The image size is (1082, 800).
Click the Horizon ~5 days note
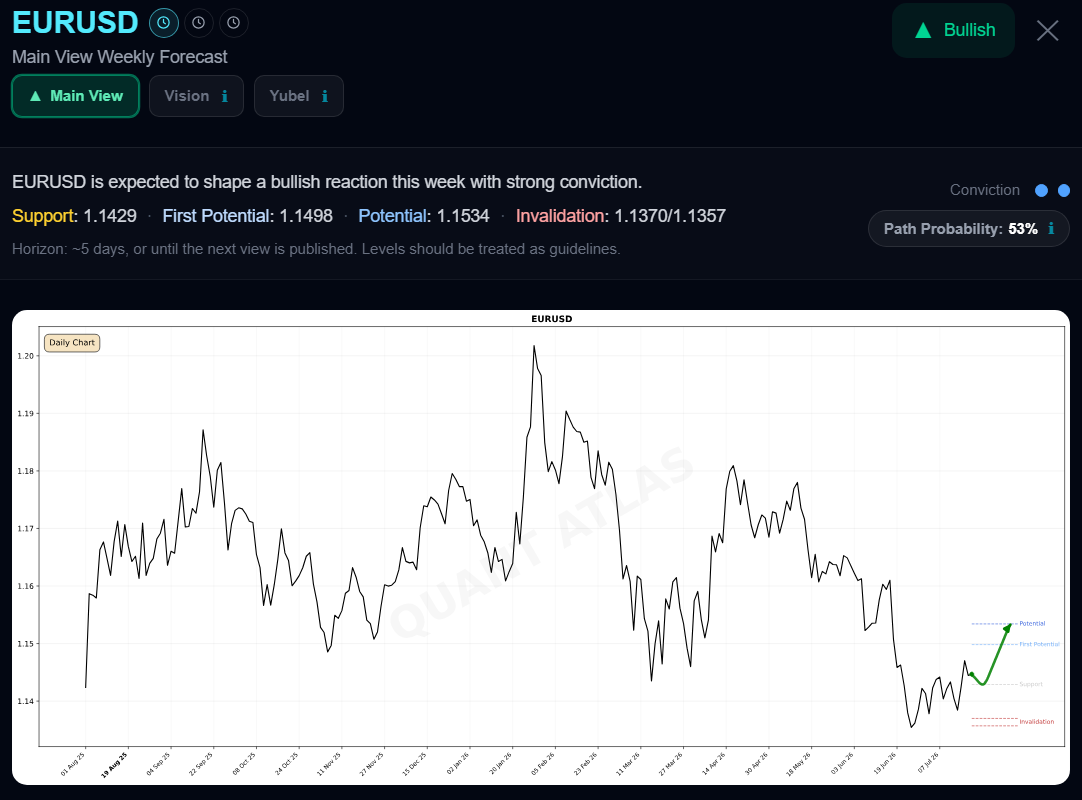click(316, 248)
